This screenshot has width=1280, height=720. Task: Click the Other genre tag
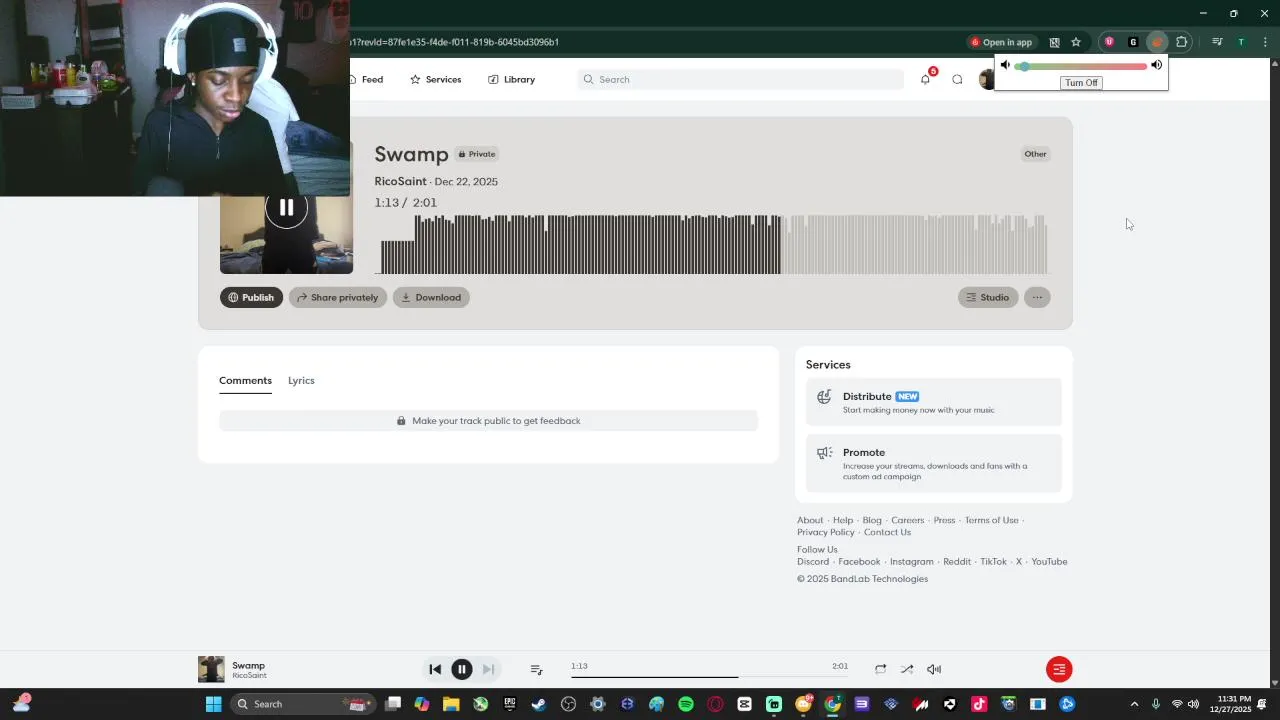[x=1035, y=154]
